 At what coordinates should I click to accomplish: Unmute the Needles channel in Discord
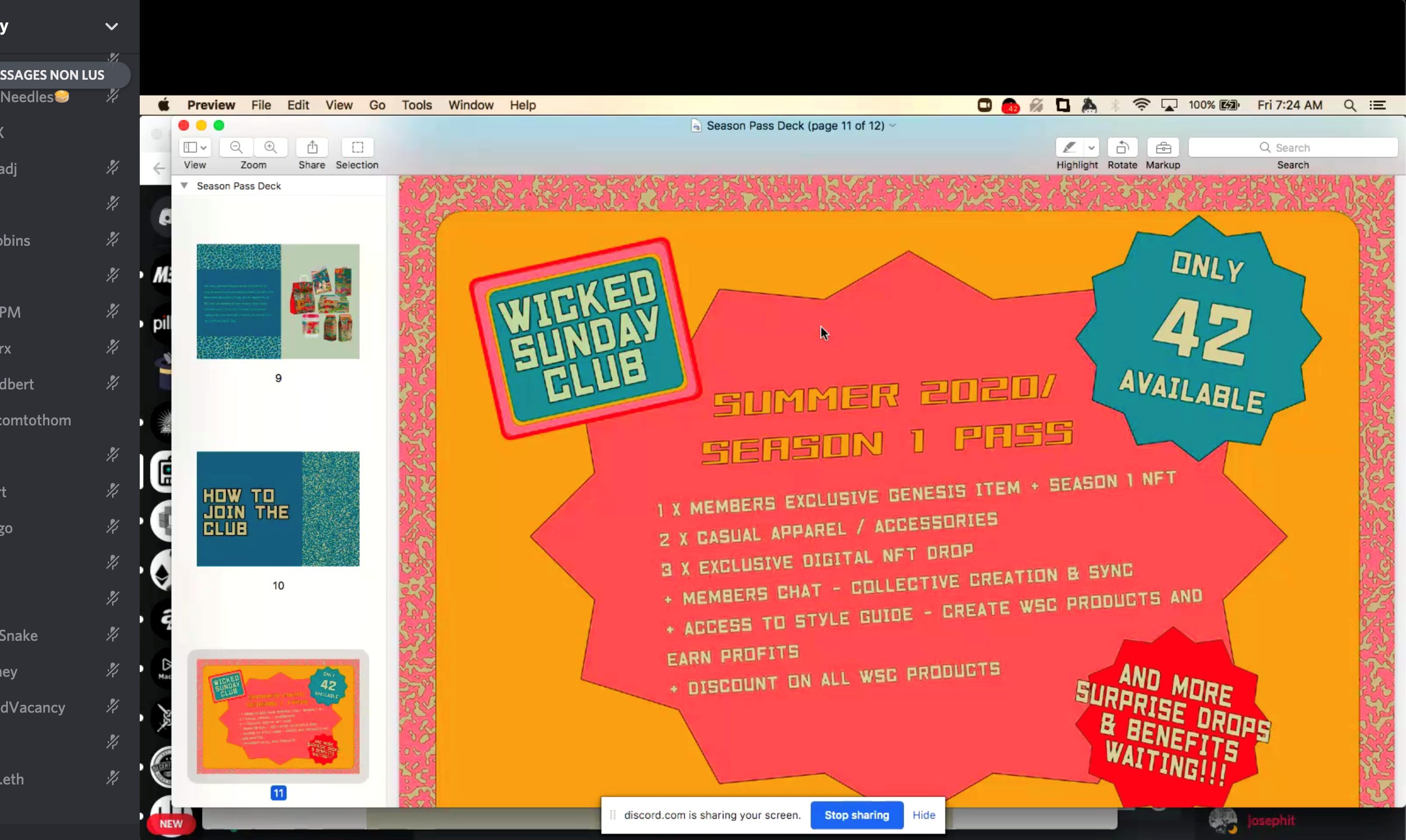113,97
